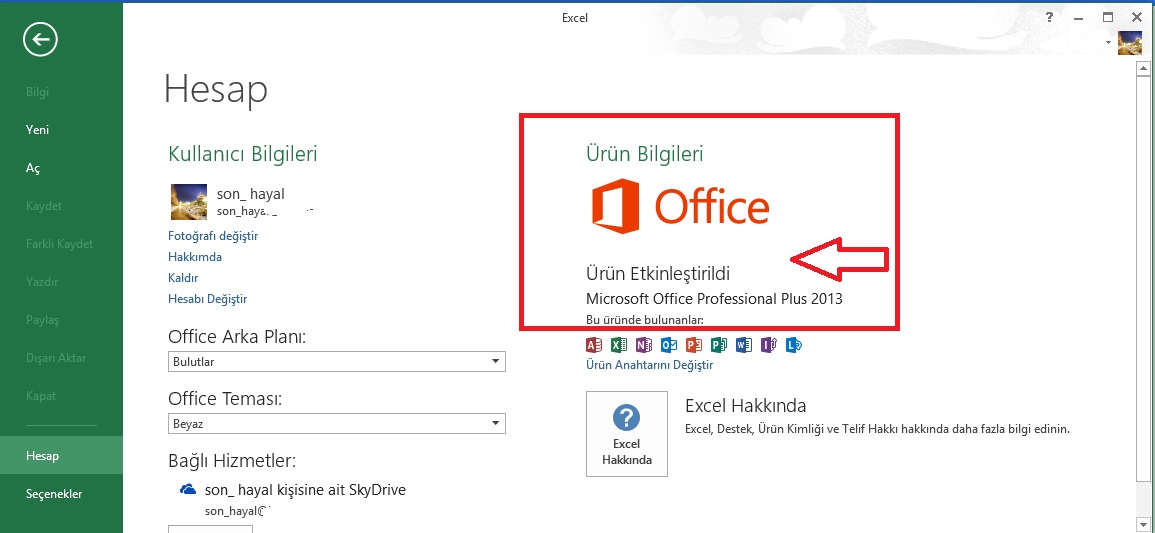
Task: Click Ürün Anahtarını Değiştir link
Action: click(x=649, y=364)
